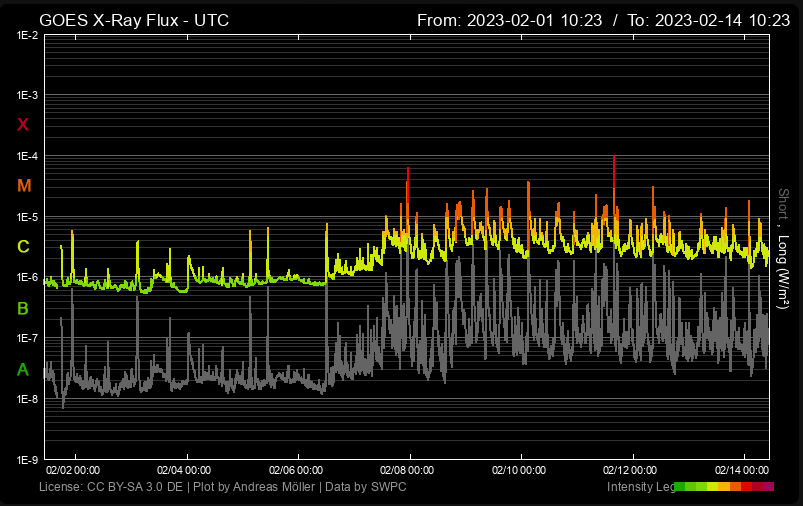Click the GOES X-Ray Flux - UTC title
803x506 pixels.
[x=134, y=20]
